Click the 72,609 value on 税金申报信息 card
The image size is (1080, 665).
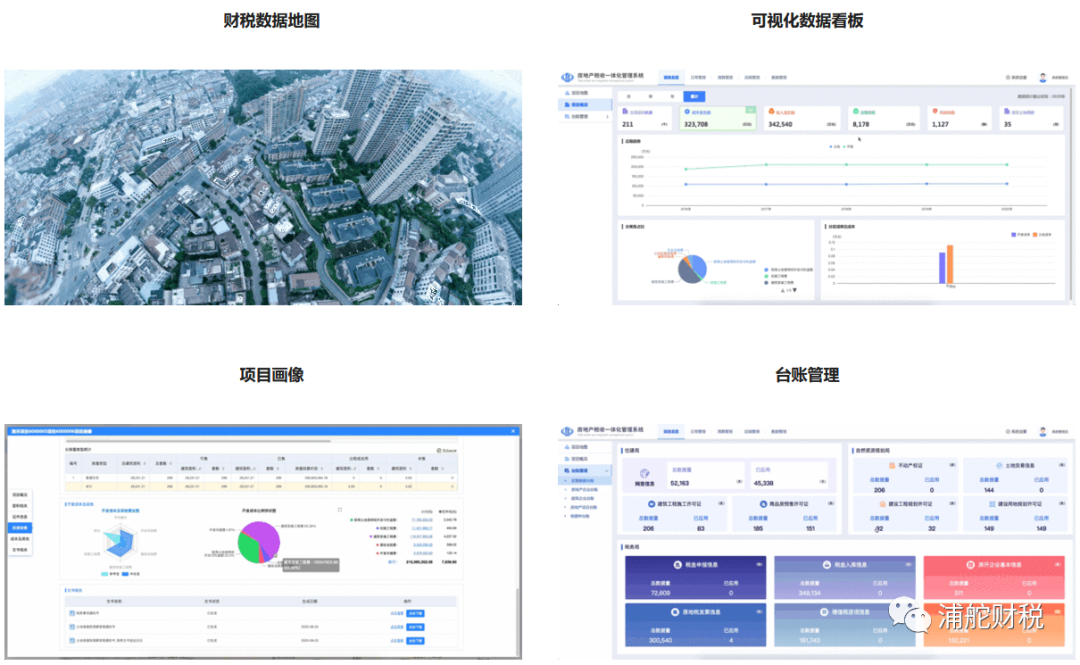click(661, 593)
